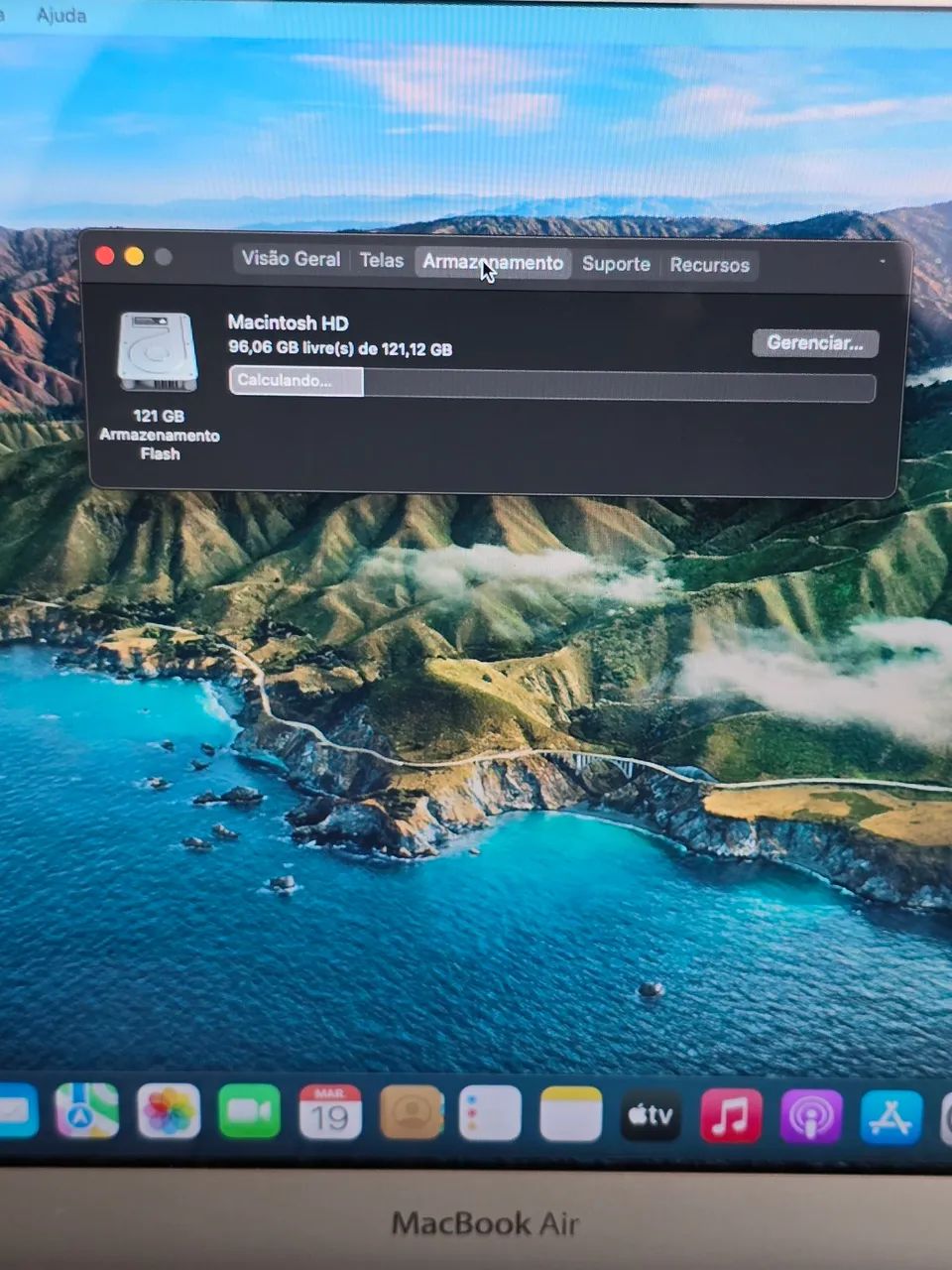
Task: Launch Podcasts from the dock
Action: click(811, 1117)
